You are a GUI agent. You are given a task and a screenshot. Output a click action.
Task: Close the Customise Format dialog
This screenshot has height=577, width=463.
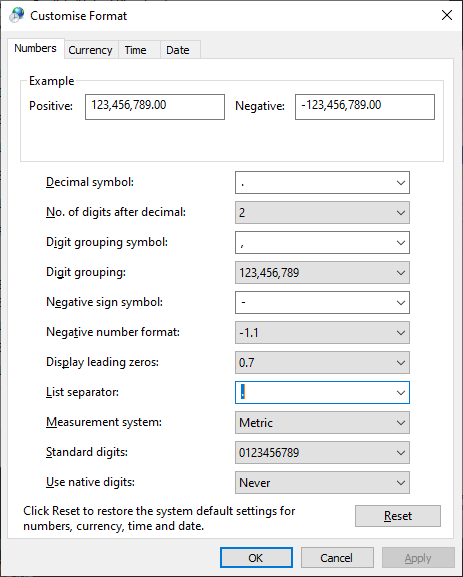click(447, 15)
